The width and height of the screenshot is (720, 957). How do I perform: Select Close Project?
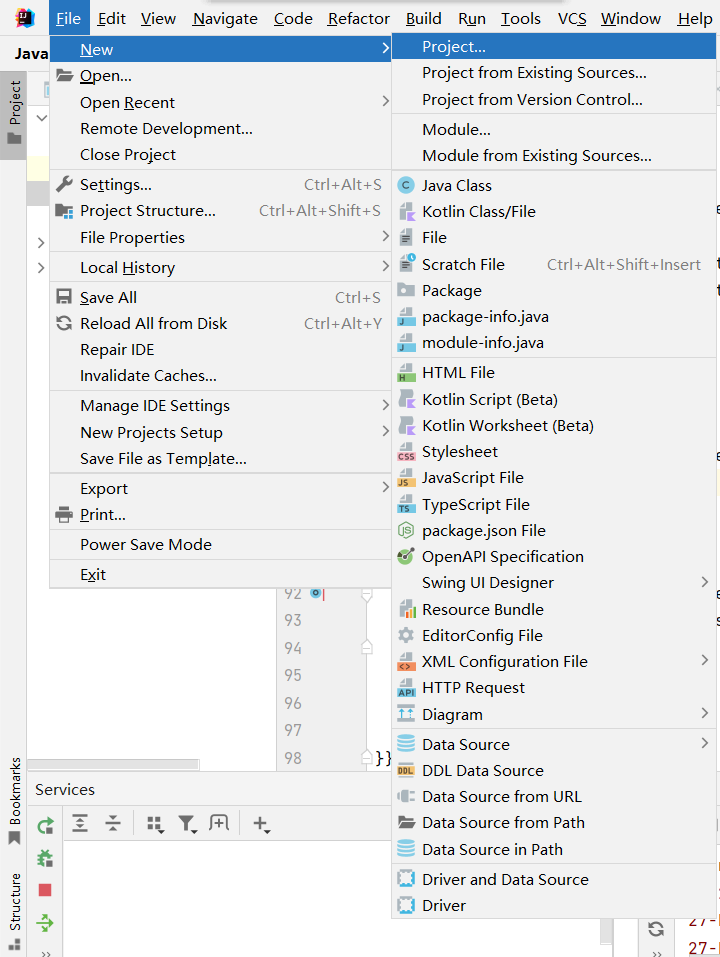click(x=220, y=155)
